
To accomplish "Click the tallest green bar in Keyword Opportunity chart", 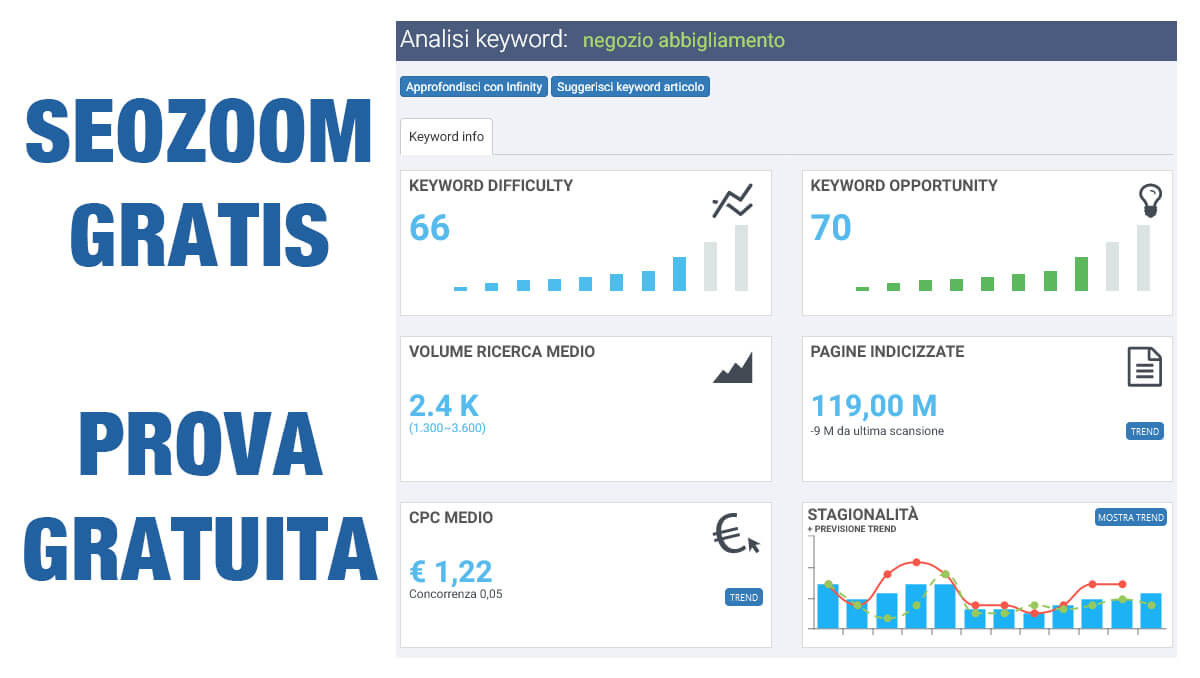I will (x=1081, y=273).
